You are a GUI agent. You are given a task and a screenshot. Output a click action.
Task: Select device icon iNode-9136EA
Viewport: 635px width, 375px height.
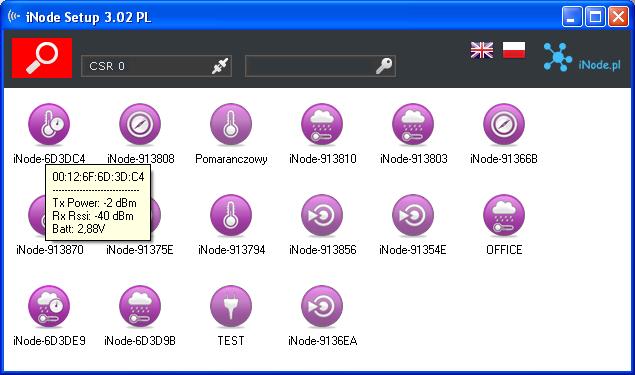point(322,307)
